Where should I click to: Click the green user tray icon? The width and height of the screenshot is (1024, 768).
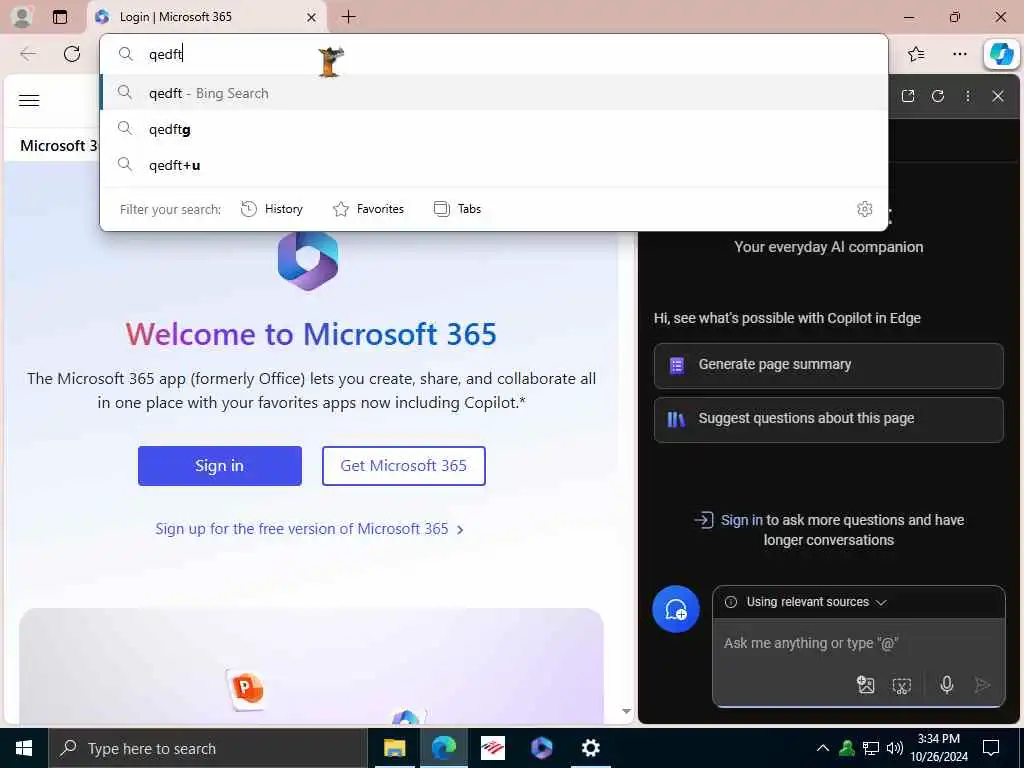(x=846, y=748)
